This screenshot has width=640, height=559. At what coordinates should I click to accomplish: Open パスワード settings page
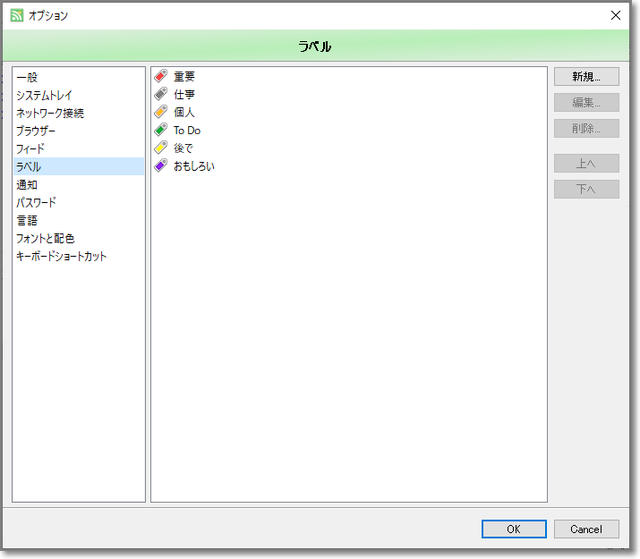pyautogui.click(x=36, y=203)
